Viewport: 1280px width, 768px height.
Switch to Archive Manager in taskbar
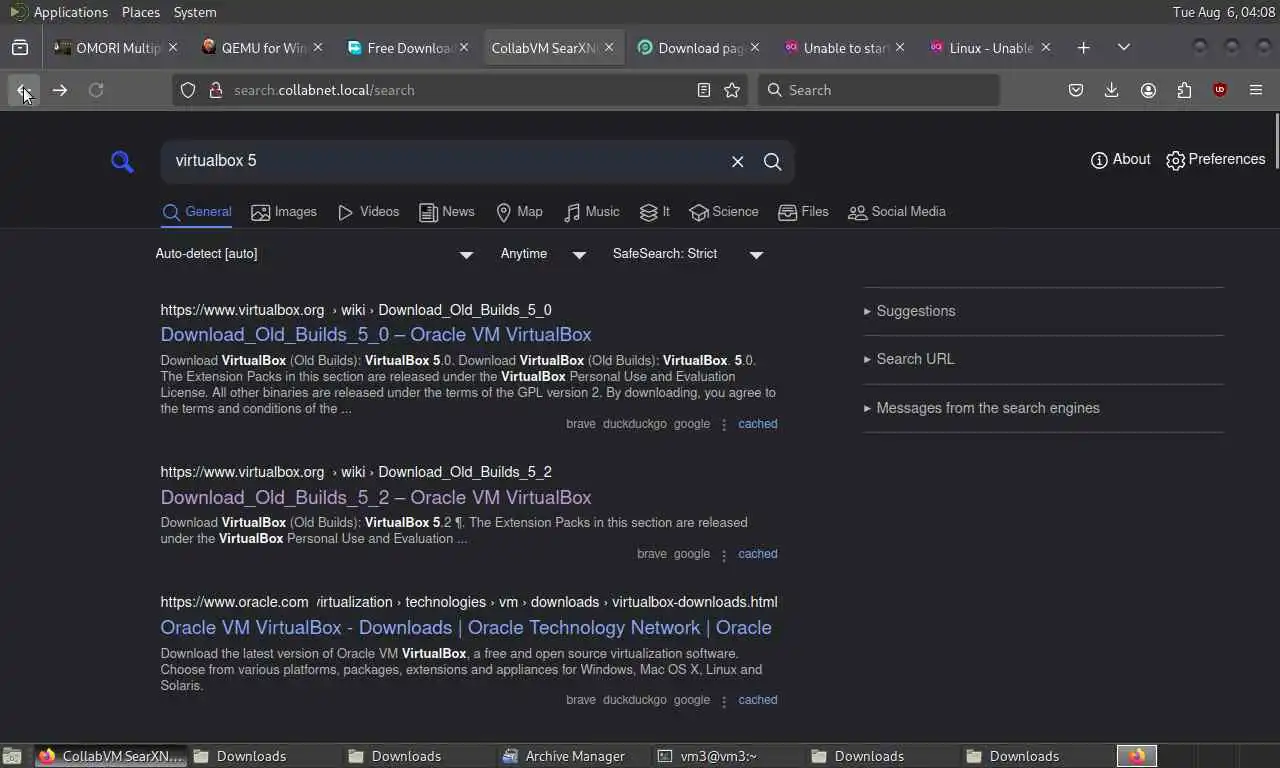(574, 756)
